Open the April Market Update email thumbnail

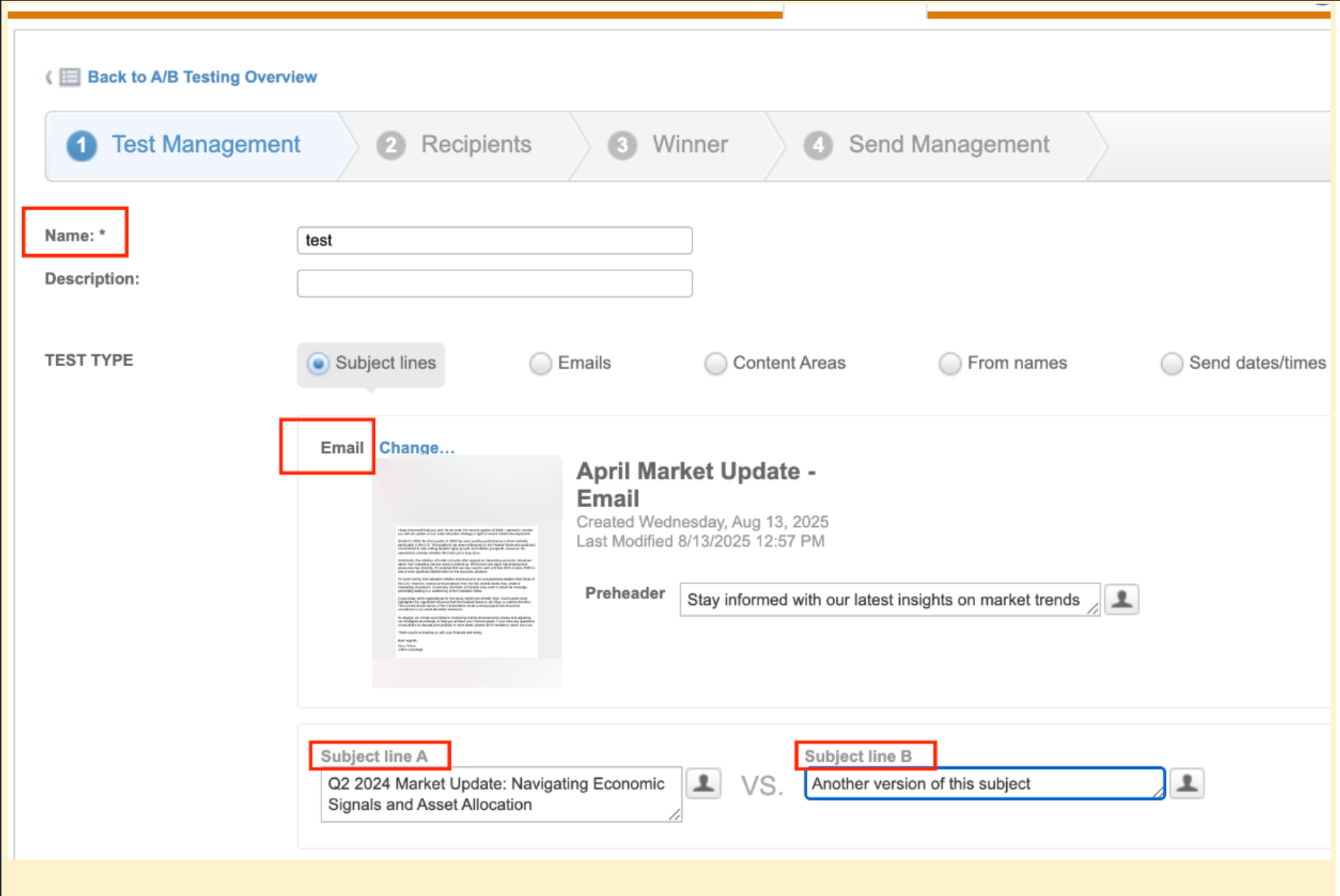coord(467,572)
